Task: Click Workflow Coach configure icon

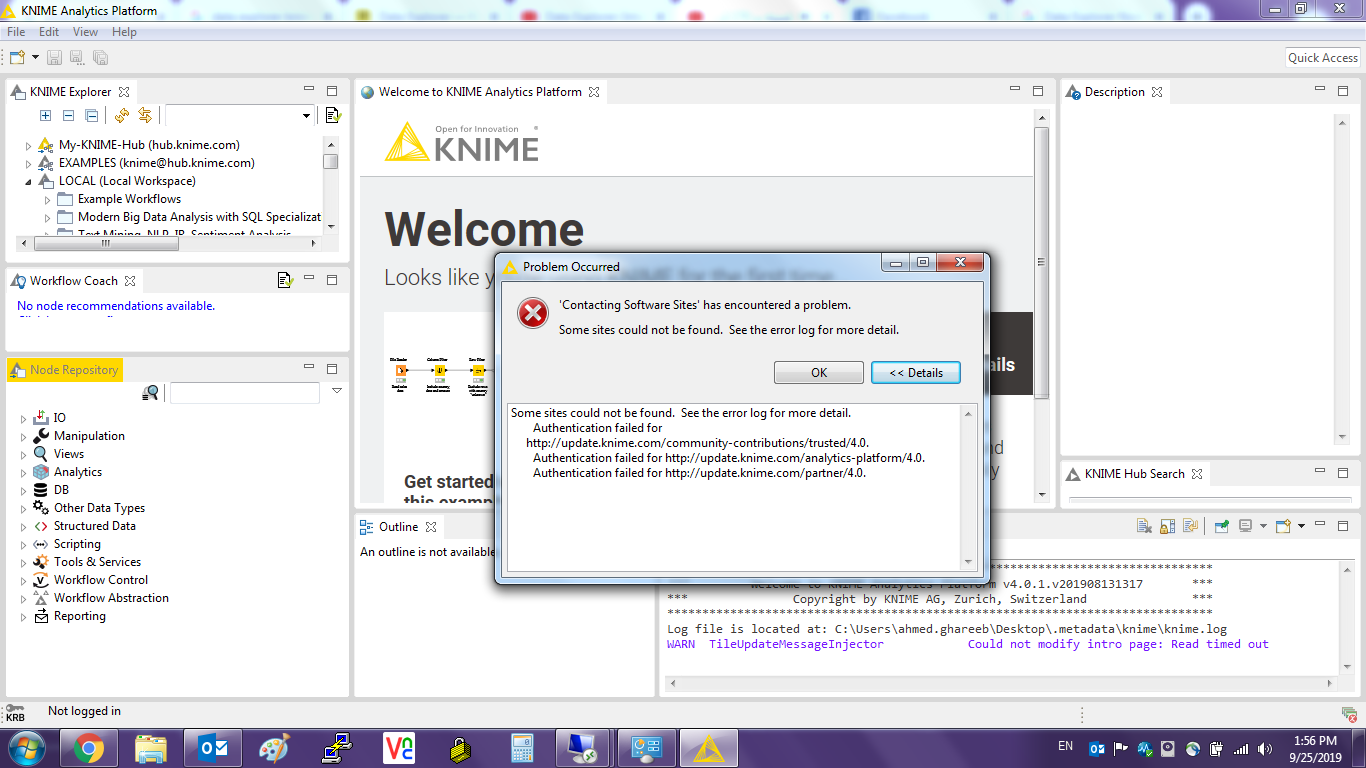Action: (x=285, y=280)
